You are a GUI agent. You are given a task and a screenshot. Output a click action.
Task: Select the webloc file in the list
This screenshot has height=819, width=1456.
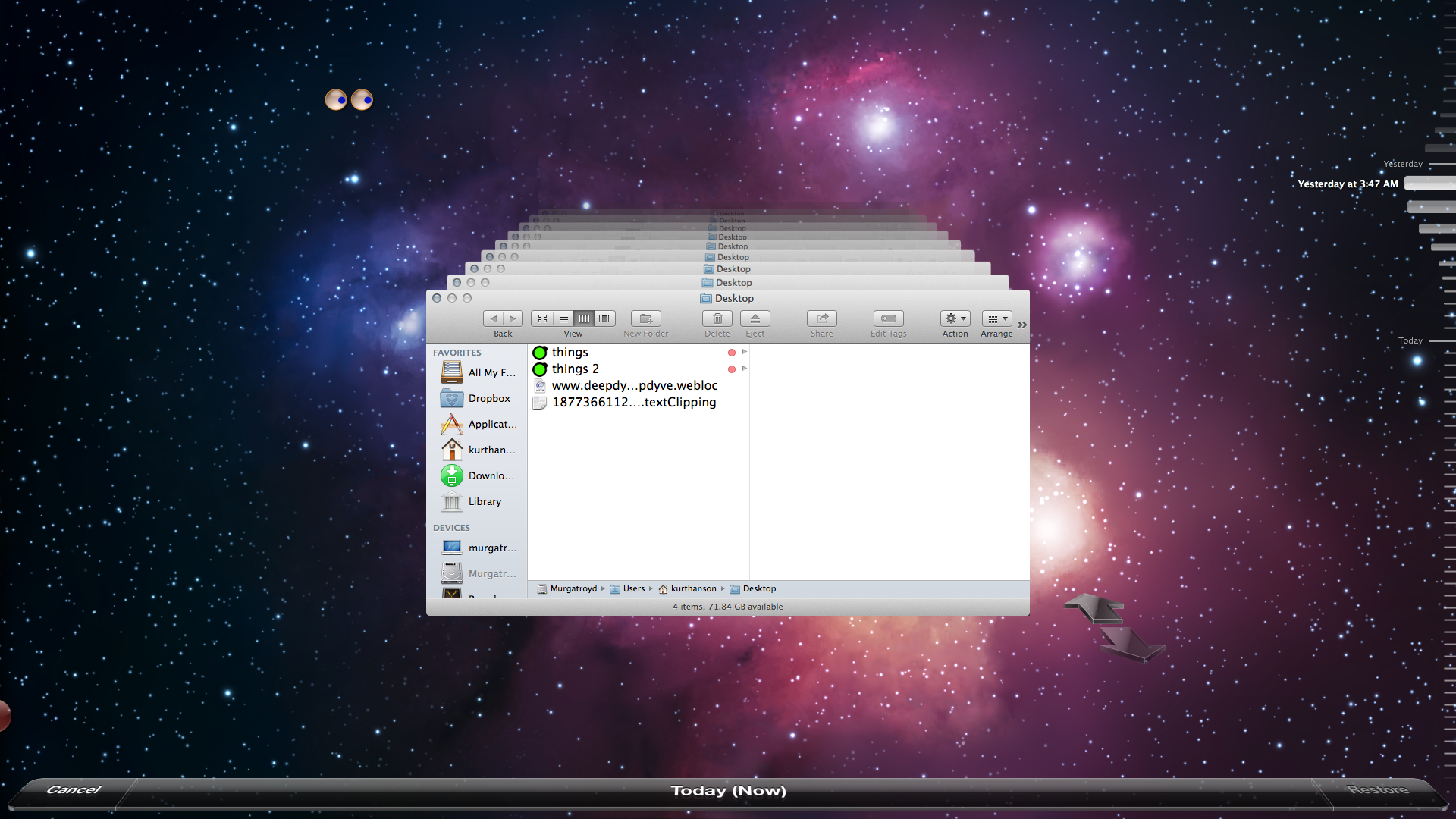tap(634, 385)
